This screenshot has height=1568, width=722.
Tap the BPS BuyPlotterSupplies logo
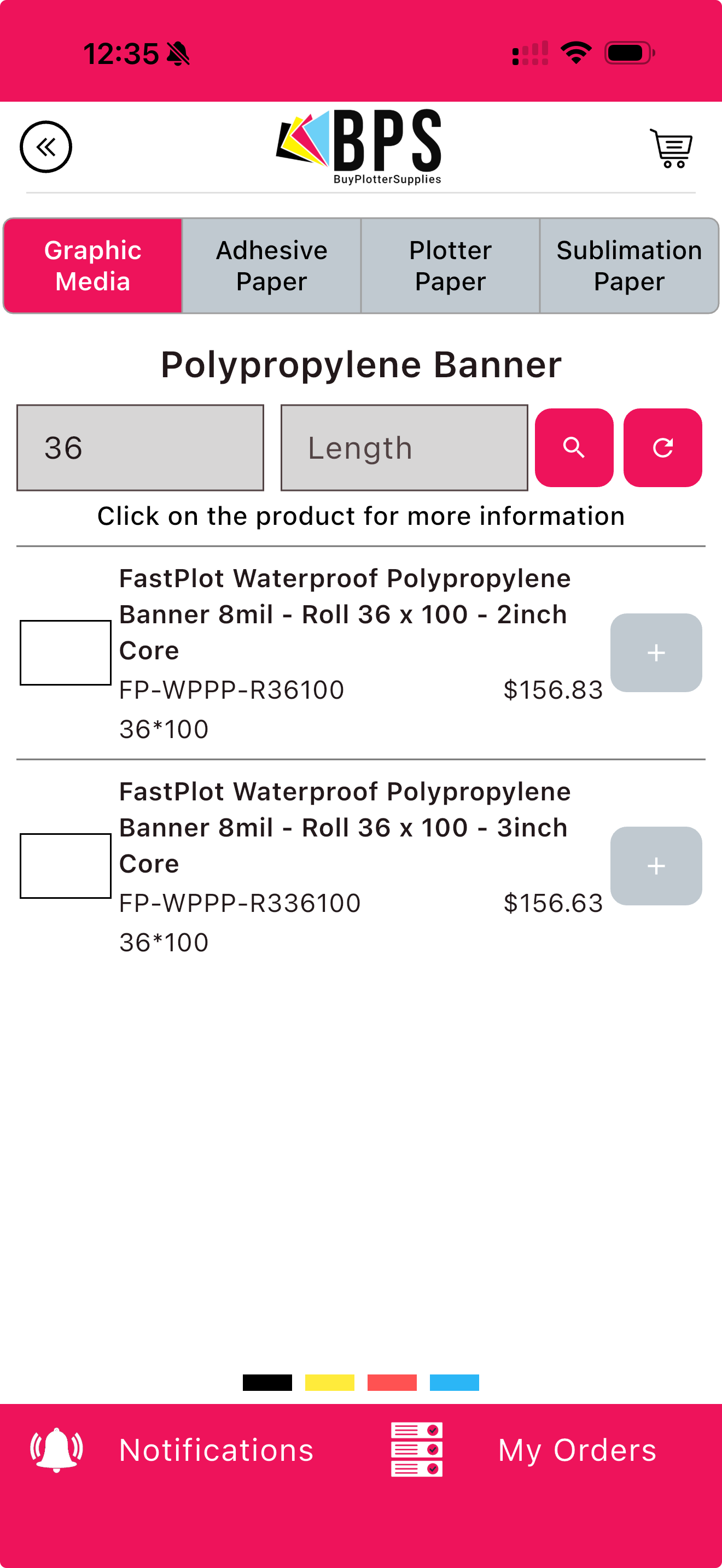click(360, 147)
